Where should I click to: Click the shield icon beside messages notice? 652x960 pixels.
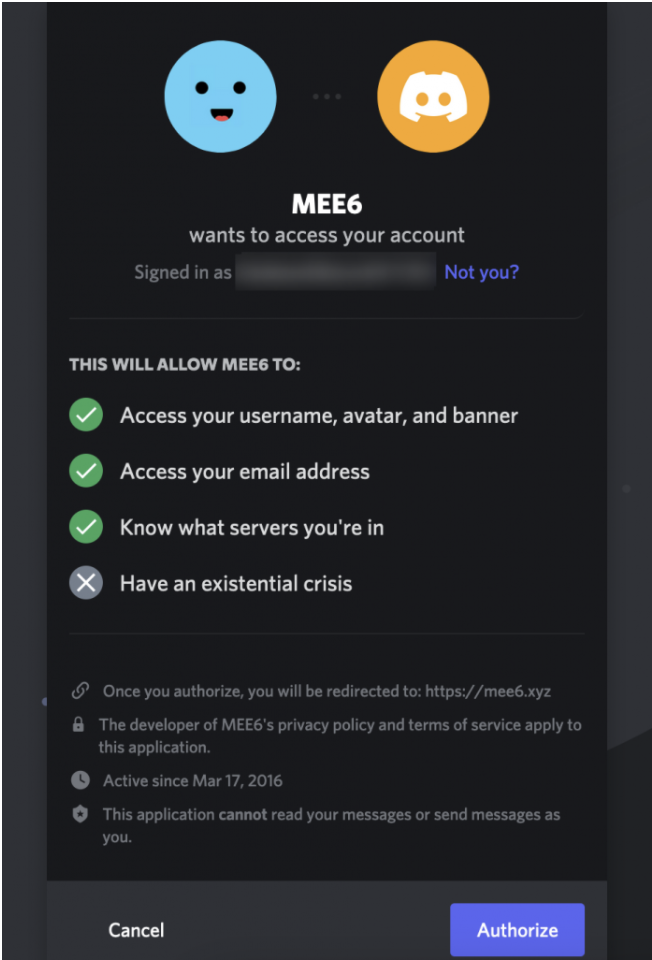(x=80, y=814)
